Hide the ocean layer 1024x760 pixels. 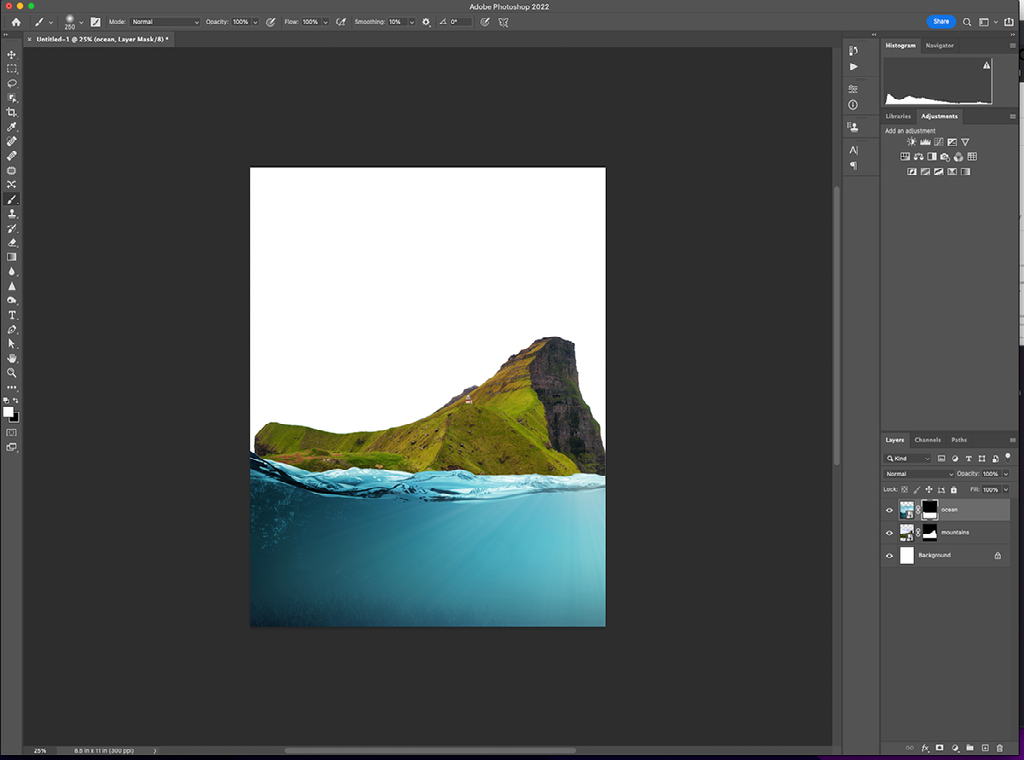(x=889, y=510)
